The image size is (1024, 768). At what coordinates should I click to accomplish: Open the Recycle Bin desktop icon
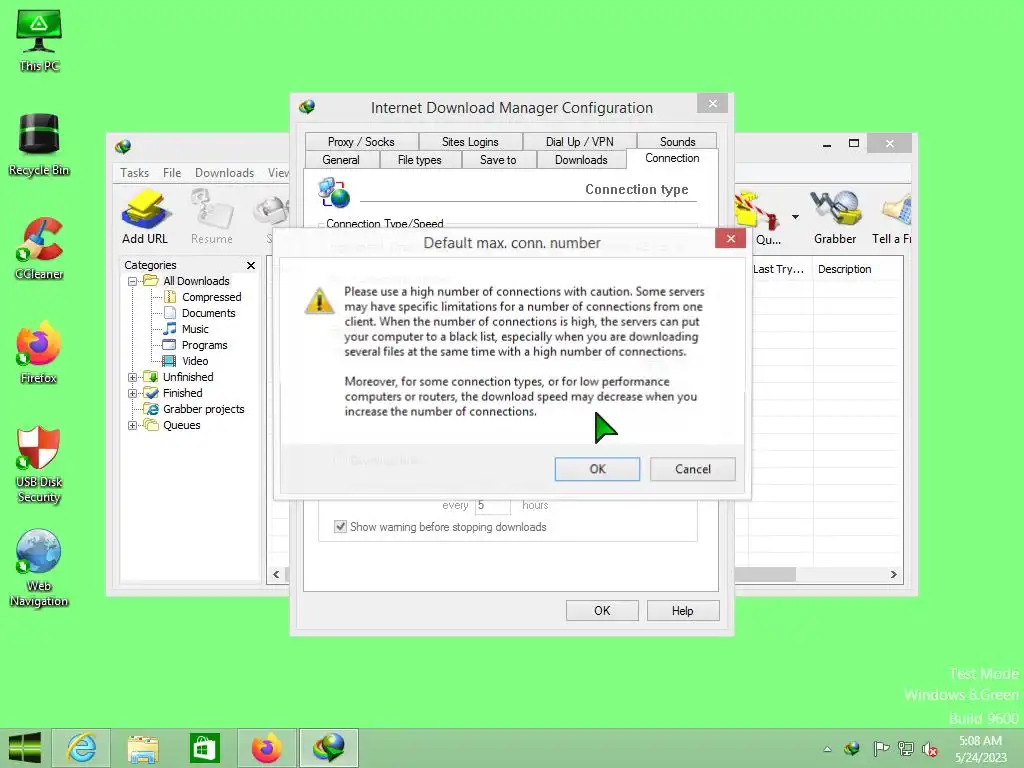39,145
